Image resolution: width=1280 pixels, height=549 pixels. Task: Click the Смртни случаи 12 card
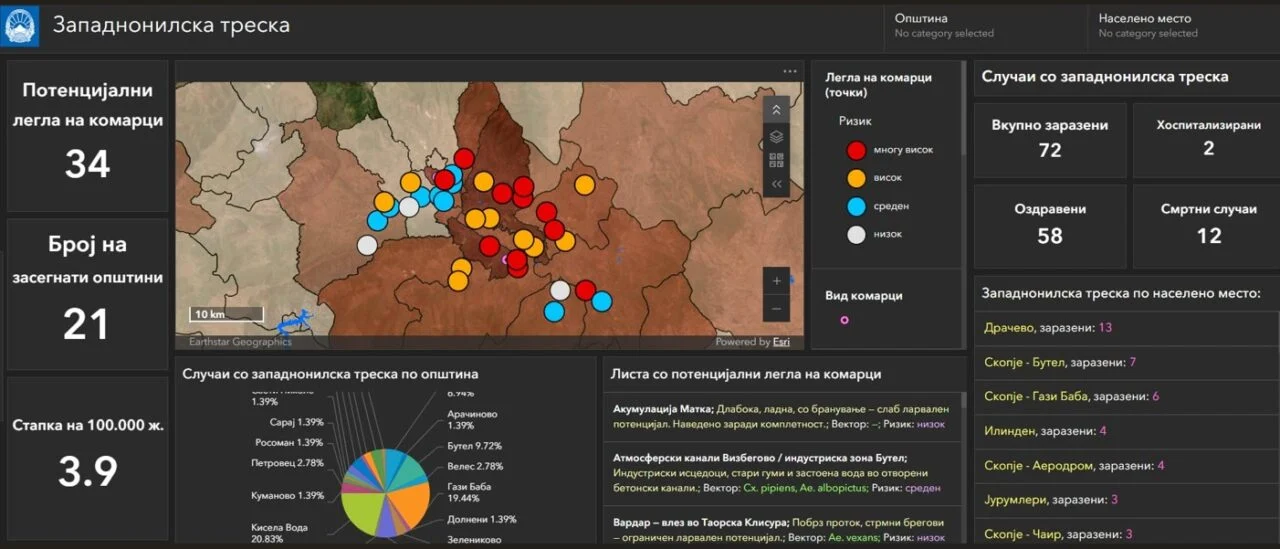pos(1208,225)
